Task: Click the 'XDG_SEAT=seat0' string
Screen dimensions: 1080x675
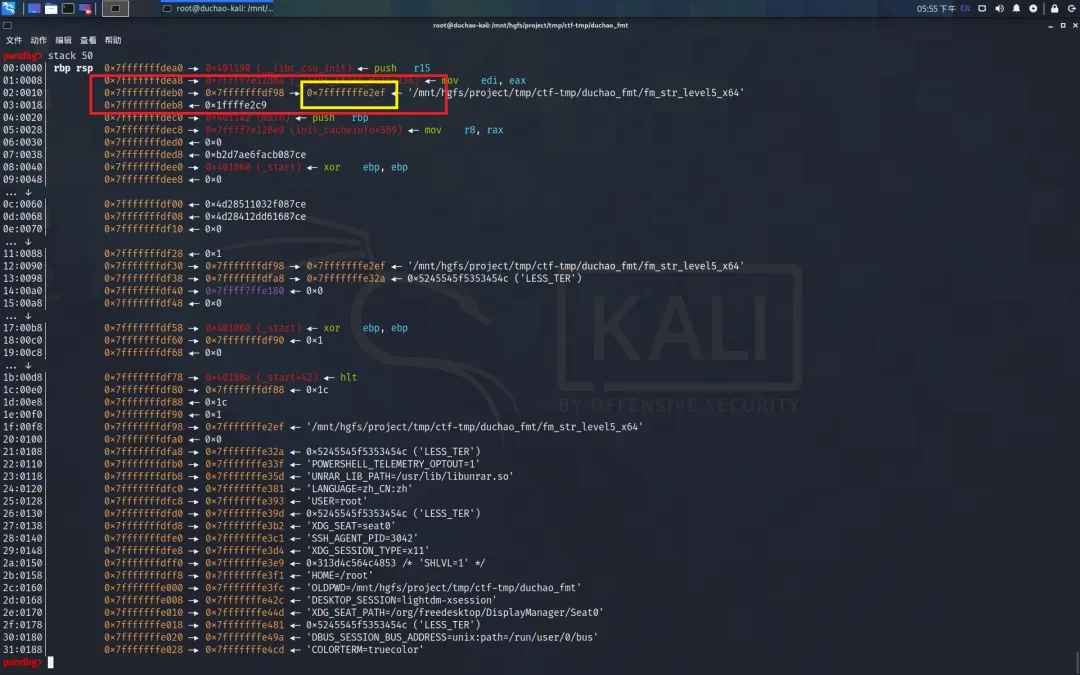Action: tap(351, 526)
